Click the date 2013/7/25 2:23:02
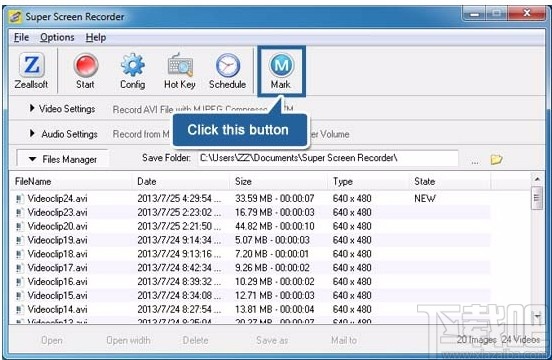 click(x=179, y=212)
